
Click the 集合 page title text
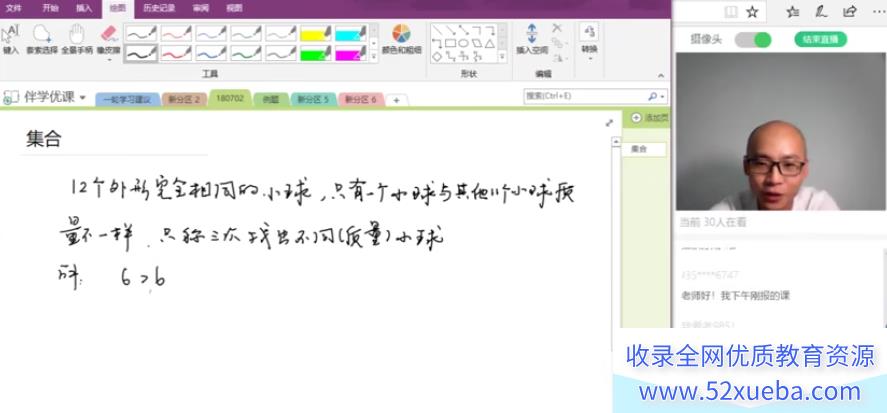pyautogui.click(x=44, y=138)
